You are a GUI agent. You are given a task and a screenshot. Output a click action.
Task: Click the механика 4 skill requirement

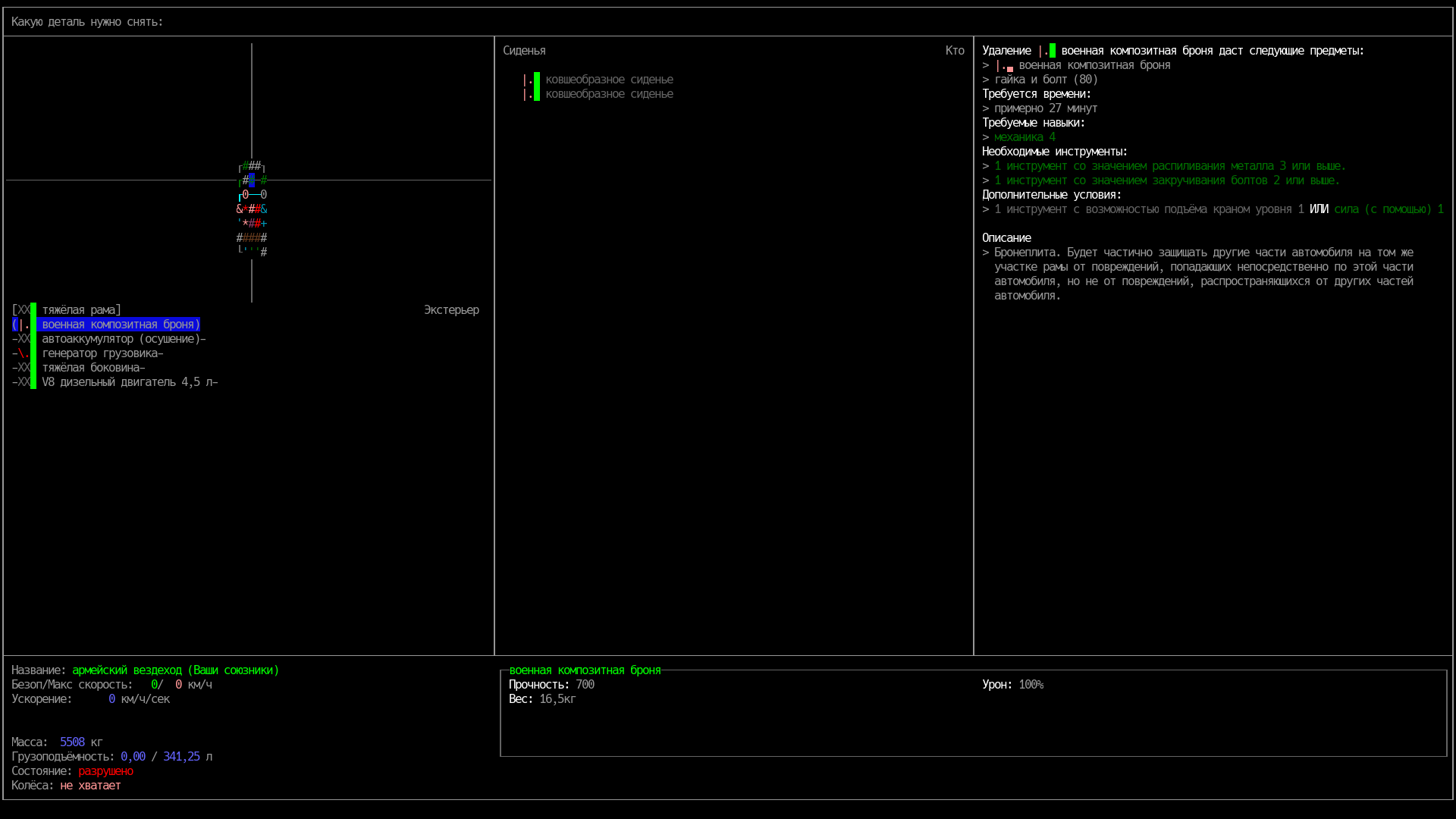[1025, 137]
